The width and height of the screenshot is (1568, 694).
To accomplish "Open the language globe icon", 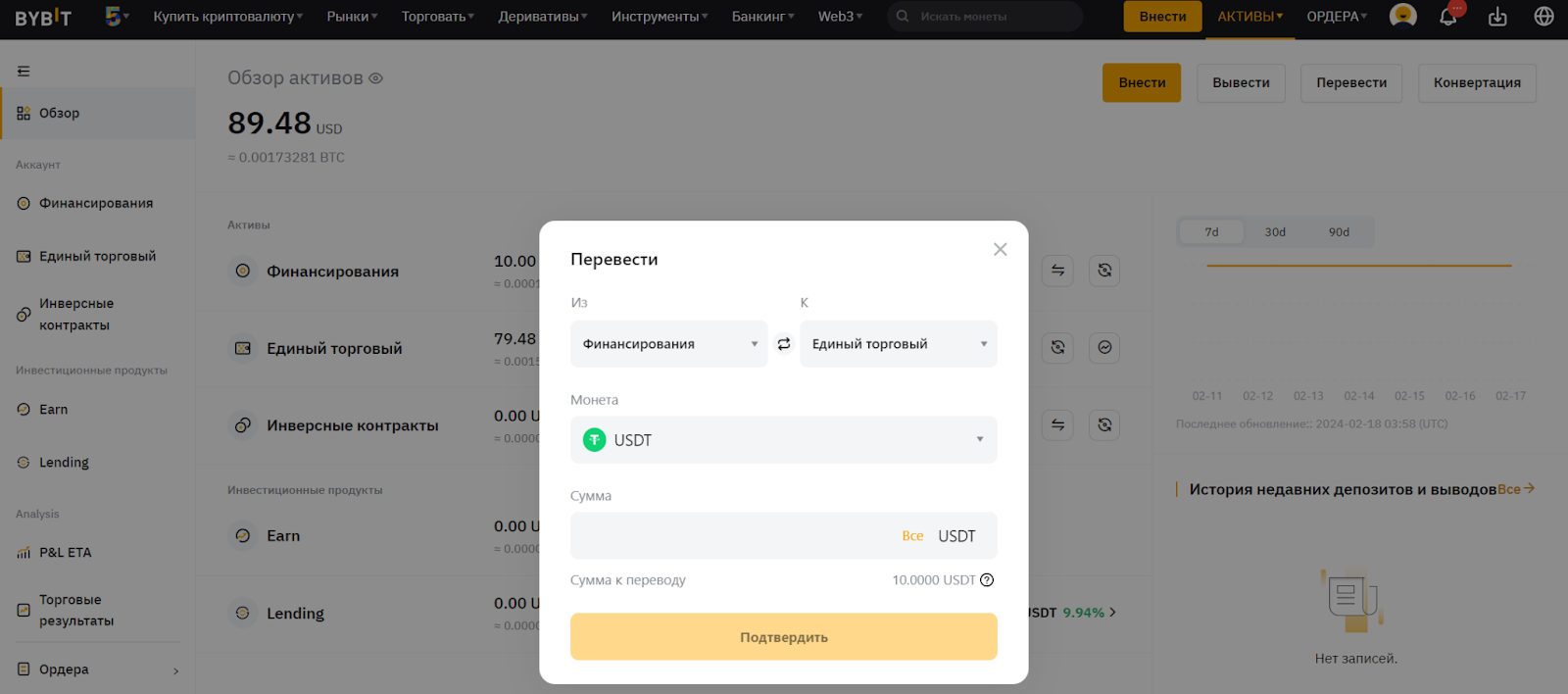I will point(1543,17).
